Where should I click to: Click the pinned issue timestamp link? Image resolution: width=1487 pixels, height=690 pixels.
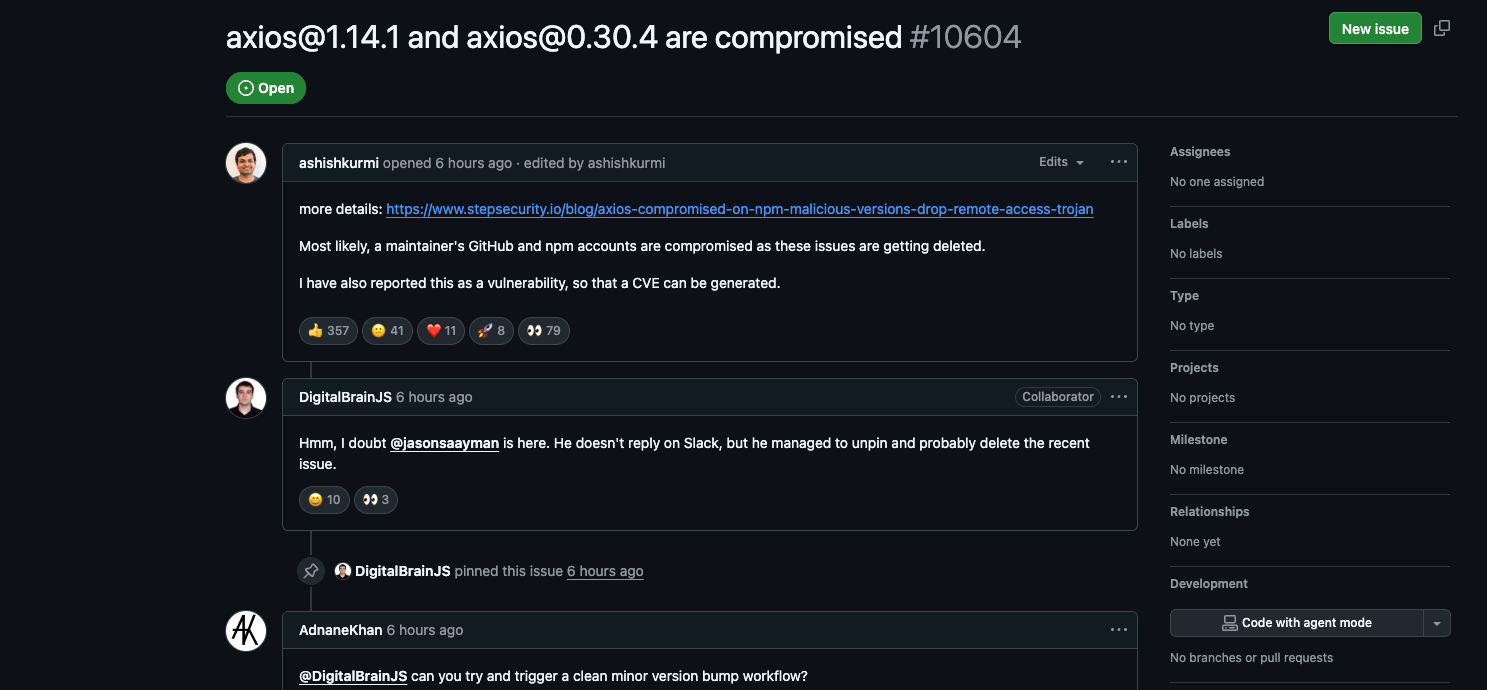coord(605,570)
